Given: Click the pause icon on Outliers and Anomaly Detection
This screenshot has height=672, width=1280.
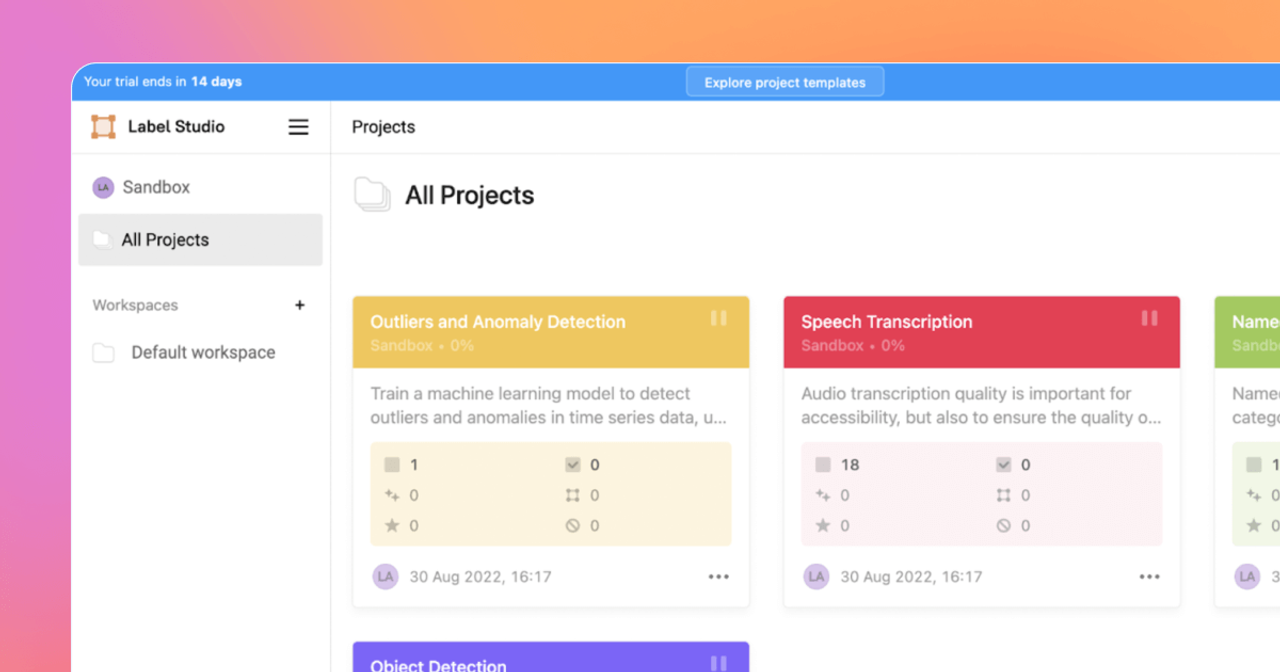Looking at the screenshot, I should [719, 318].
